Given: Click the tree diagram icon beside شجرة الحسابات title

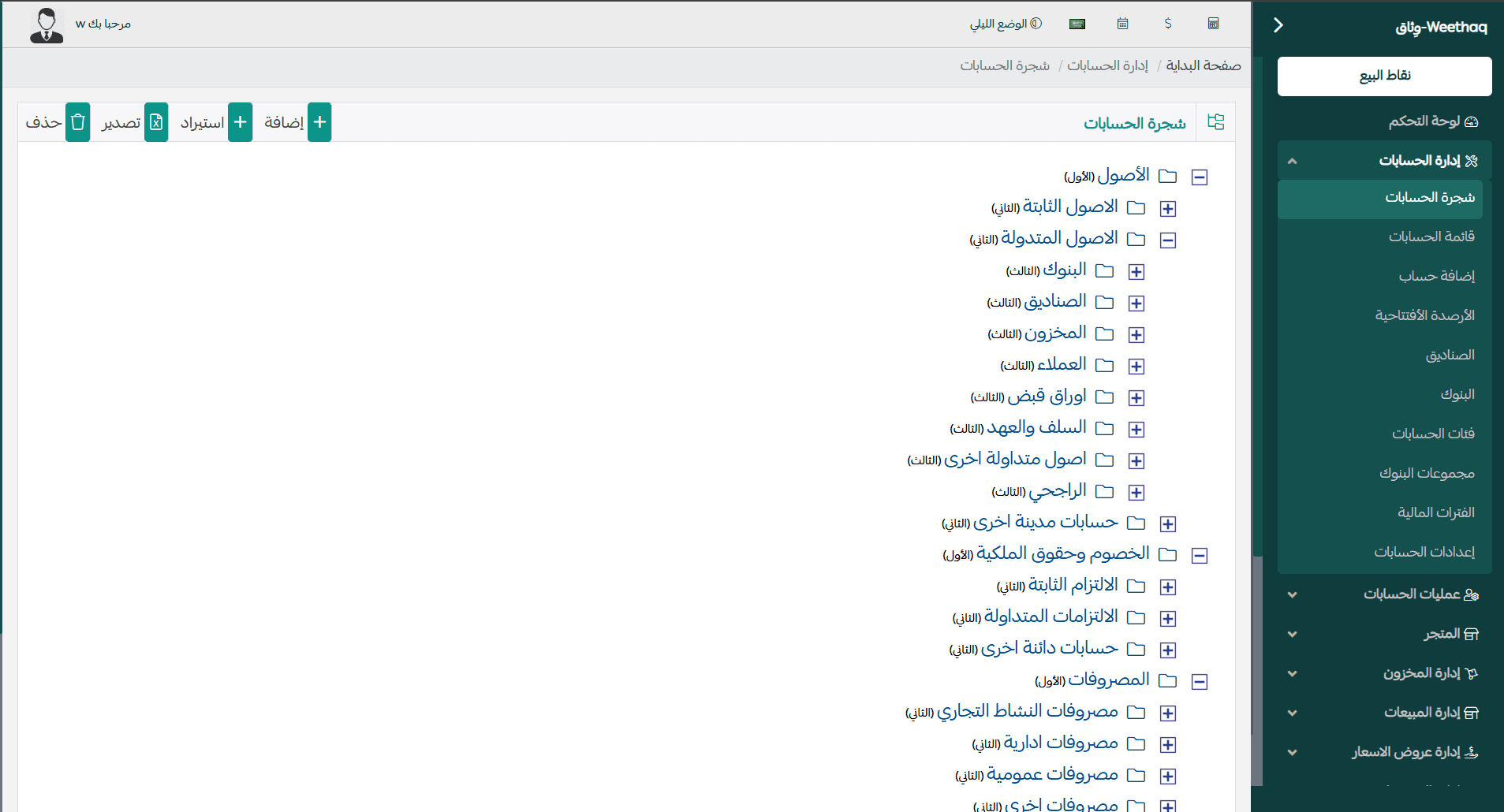Looking at the screenshot, I should 1216,122.
